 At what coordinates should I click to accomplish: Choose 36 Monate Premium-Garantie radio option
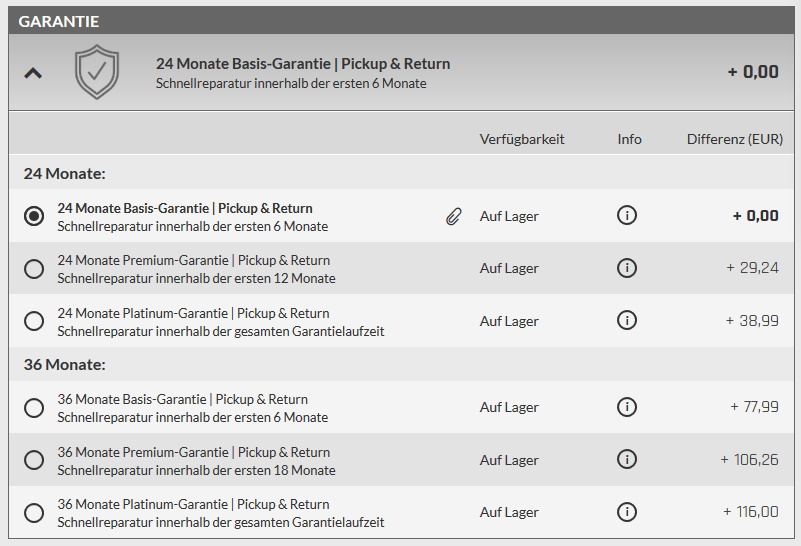34,460
